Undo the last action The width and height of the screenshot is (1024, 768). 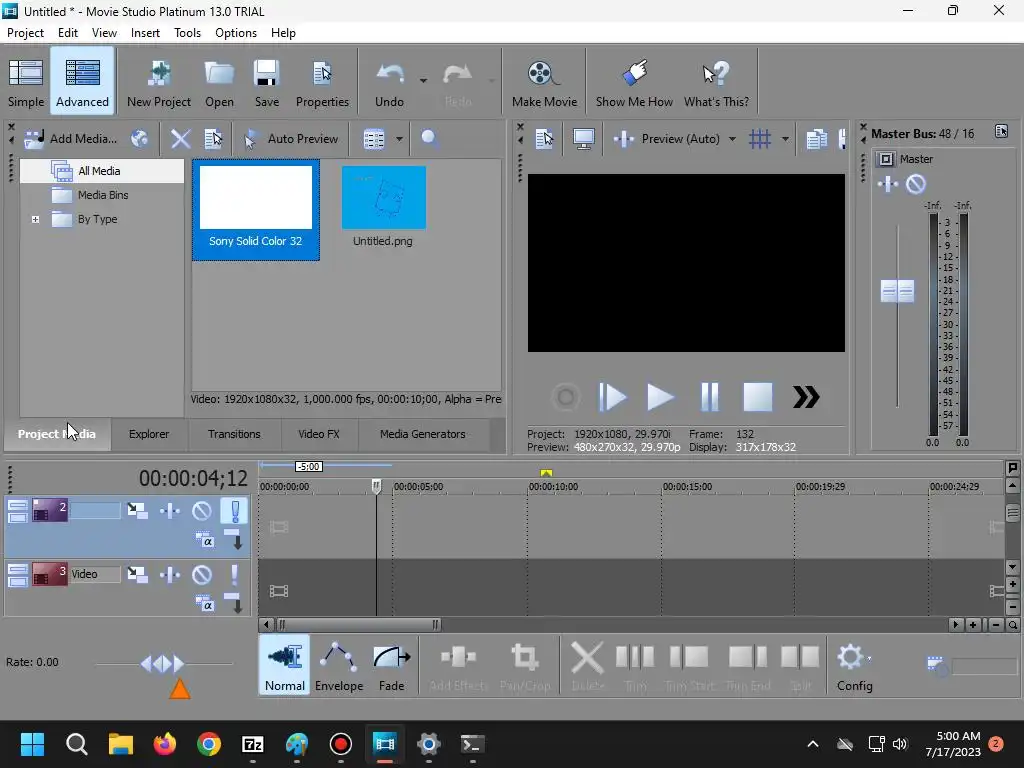point(389,83)
